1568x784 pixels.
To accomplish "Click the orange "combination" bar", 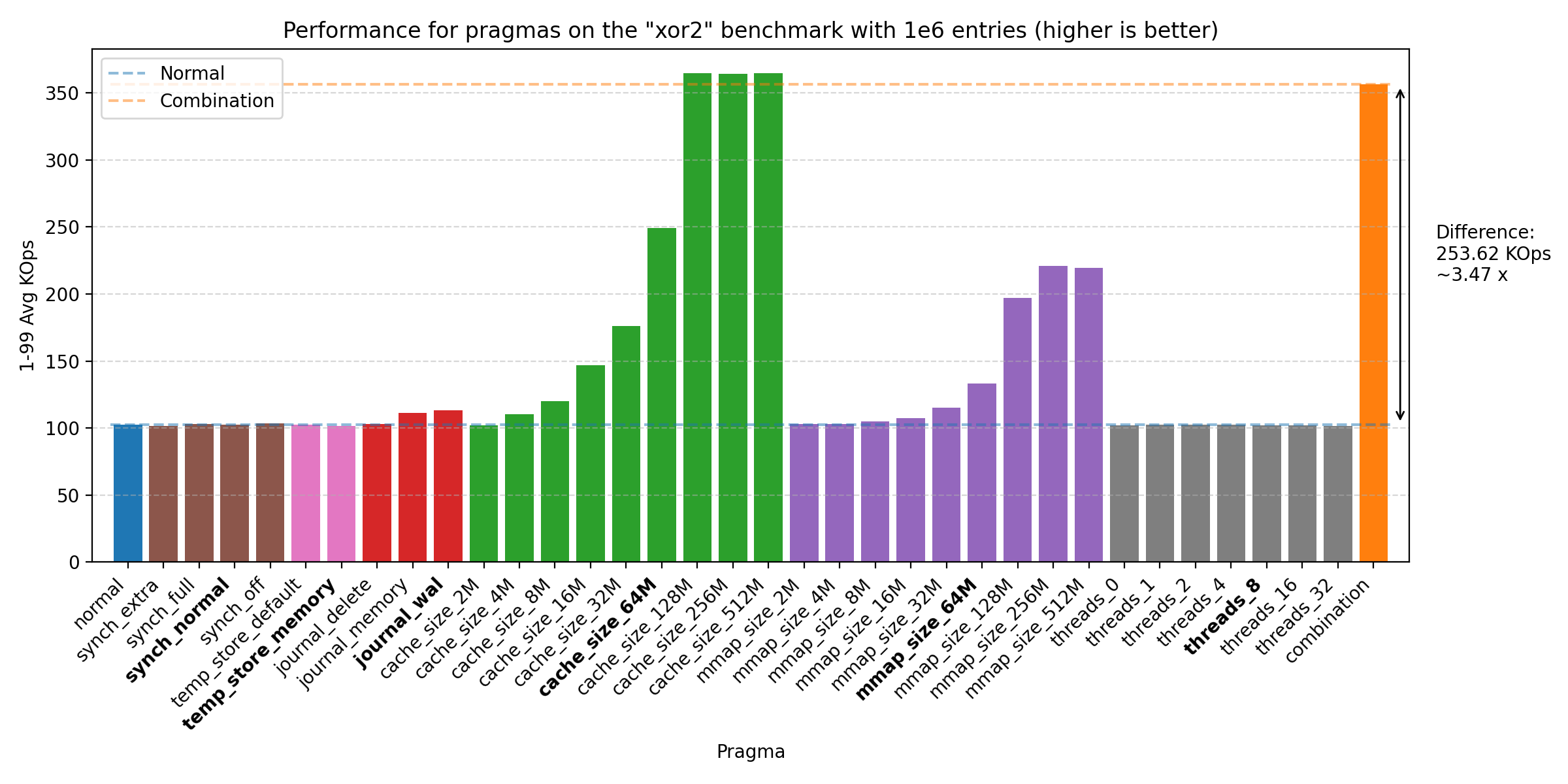I will pos(1373,323).
